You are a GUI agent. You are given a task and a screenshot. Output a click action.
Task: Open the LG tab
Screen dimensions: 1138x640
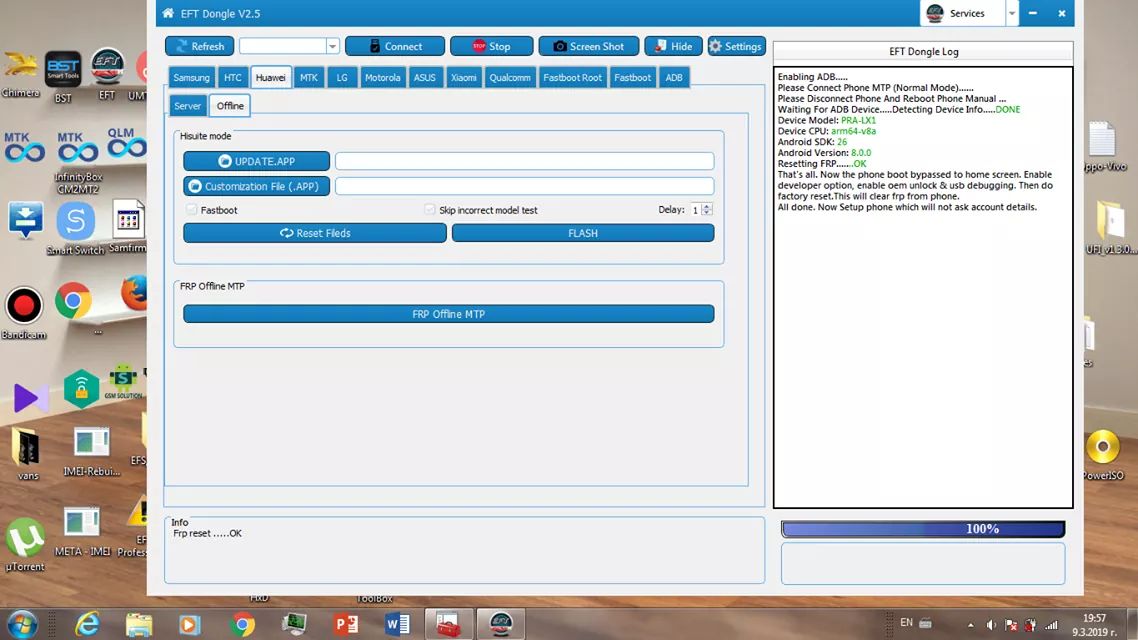(342, 78)
